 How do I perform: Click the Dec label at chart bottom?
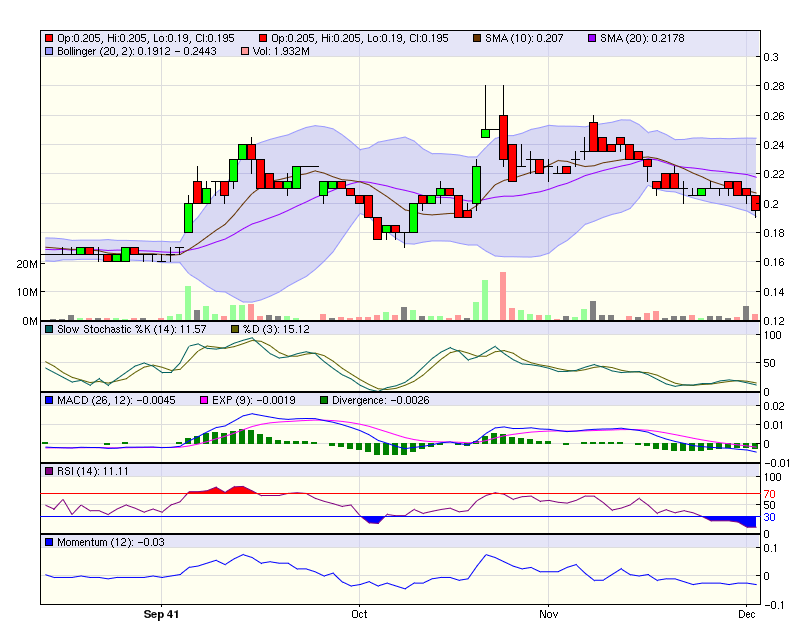click(745, 614)
